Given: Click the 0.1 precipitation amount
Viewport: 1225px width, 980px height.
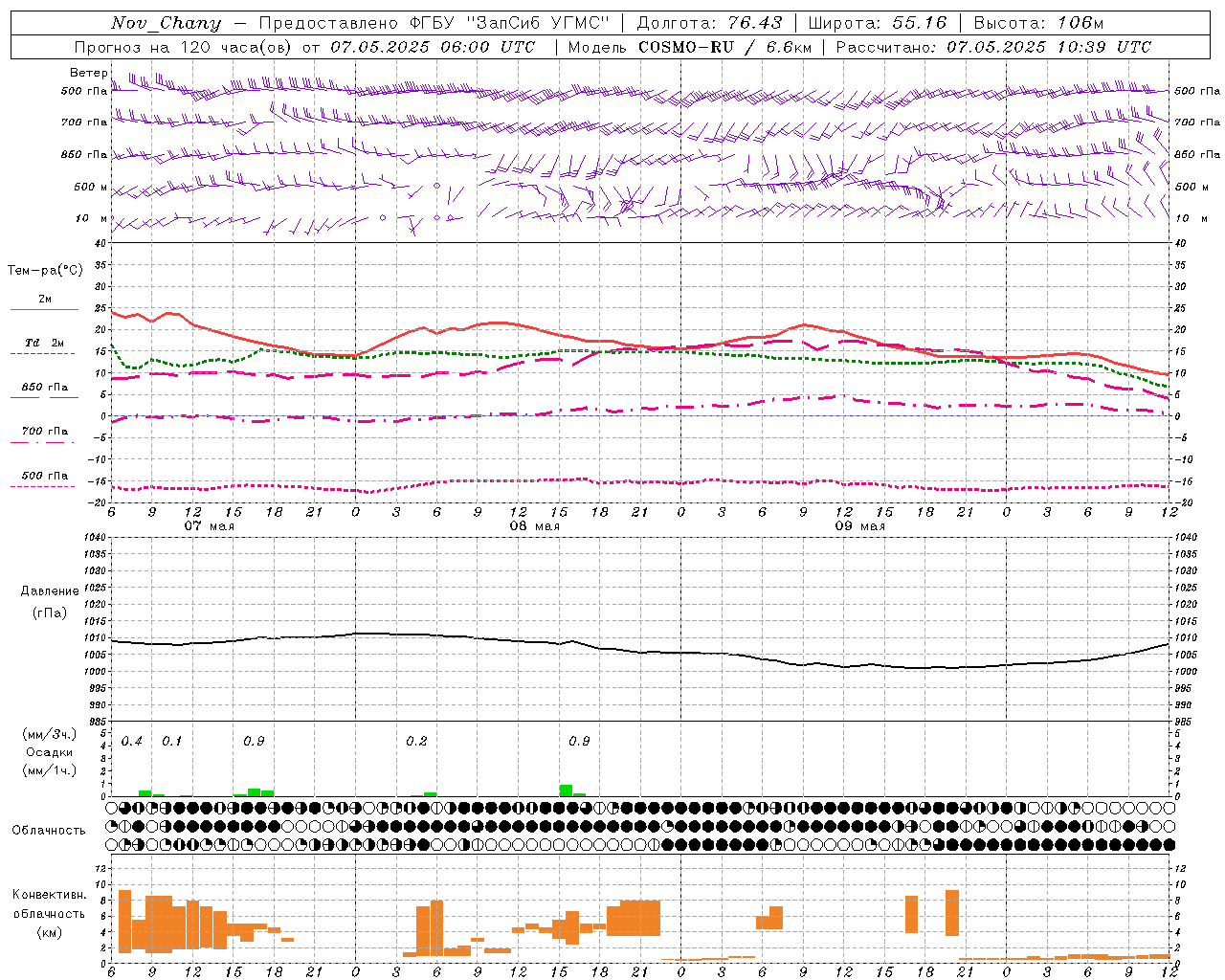Looking at the screenshot, I should click(171, 742).
